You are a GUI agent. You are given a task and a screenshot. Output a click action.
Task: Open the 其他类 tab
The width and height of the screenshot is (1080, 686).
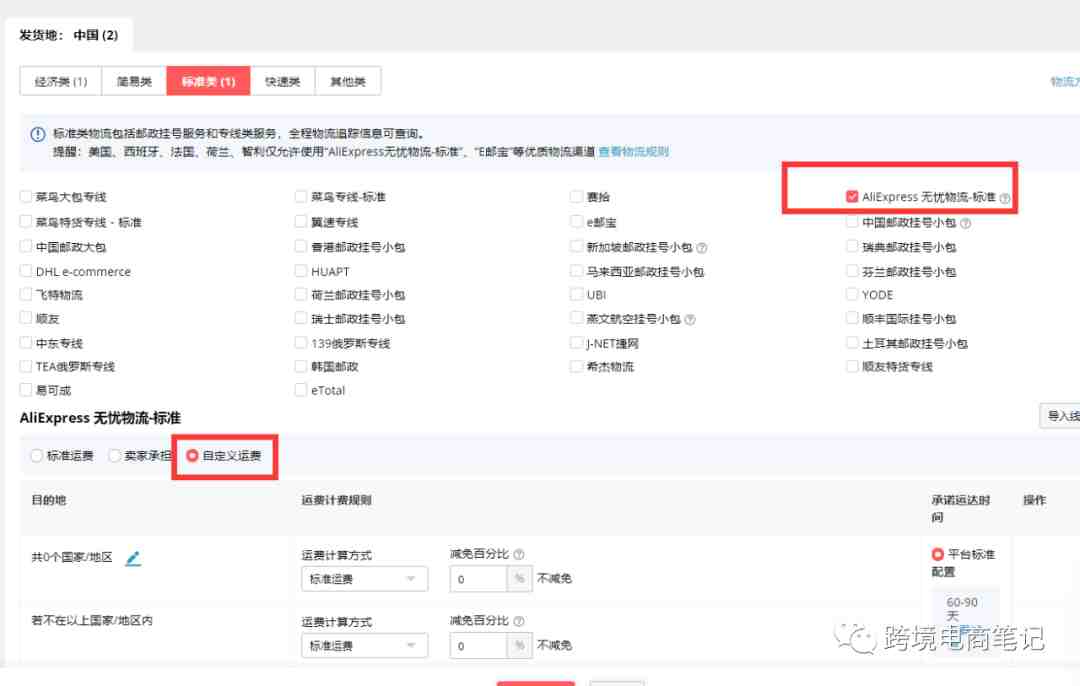coord(348,81)
